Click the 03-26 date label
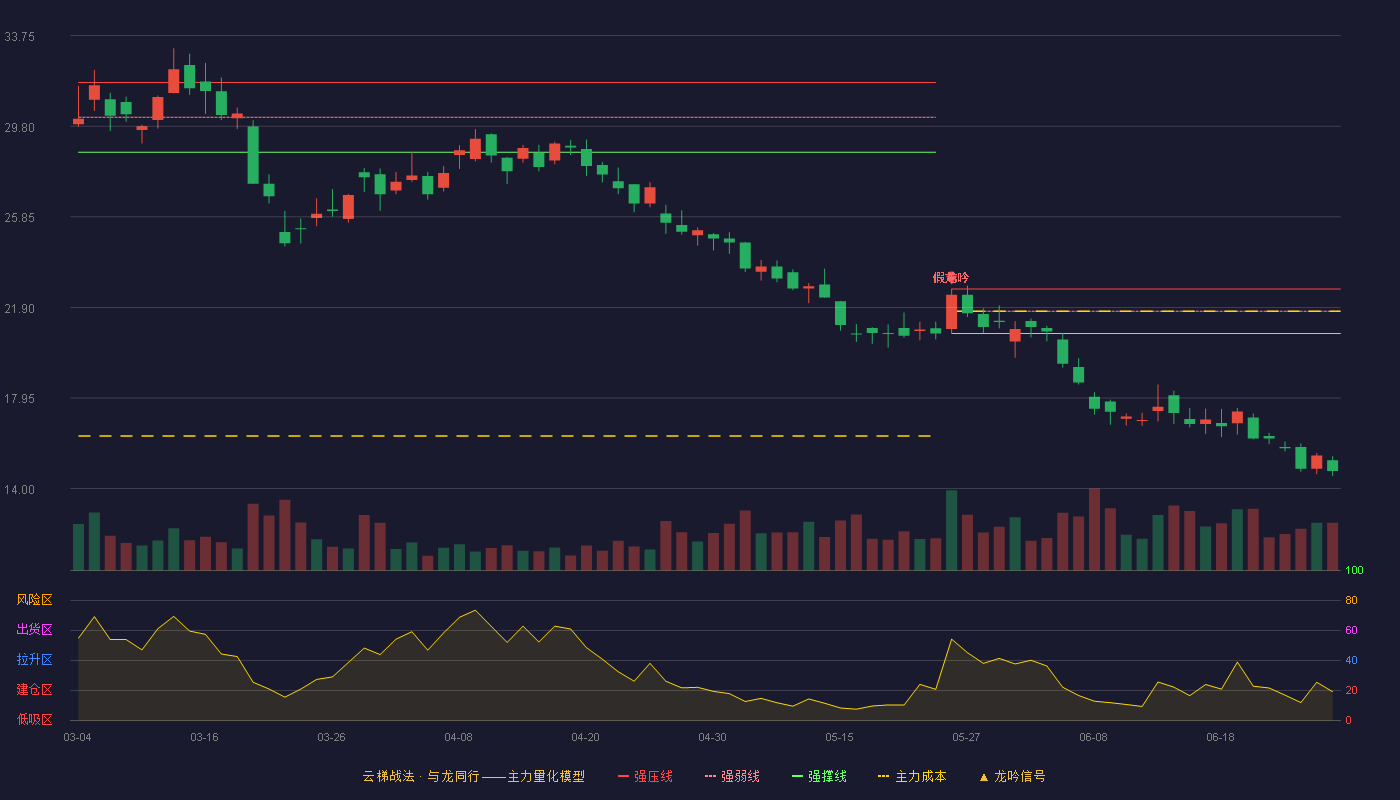The width and height of the screenshot is (1400, 800). [331, 737]
